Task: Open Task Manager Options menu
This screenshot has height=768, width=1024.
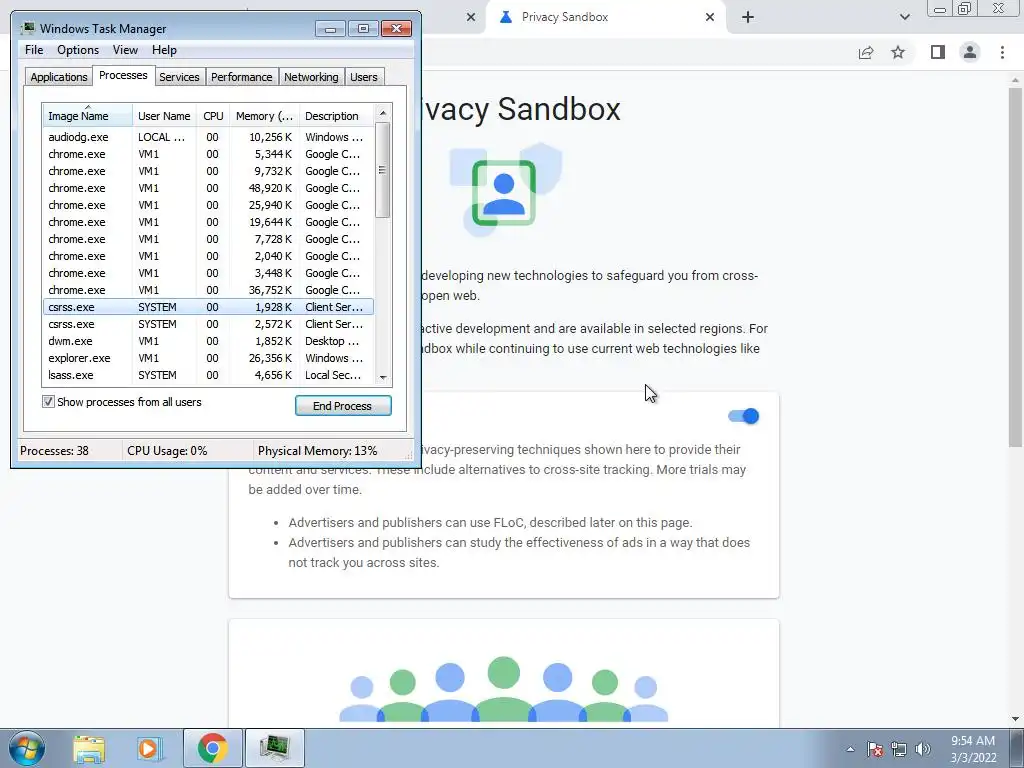Action: tap(78, 50)
